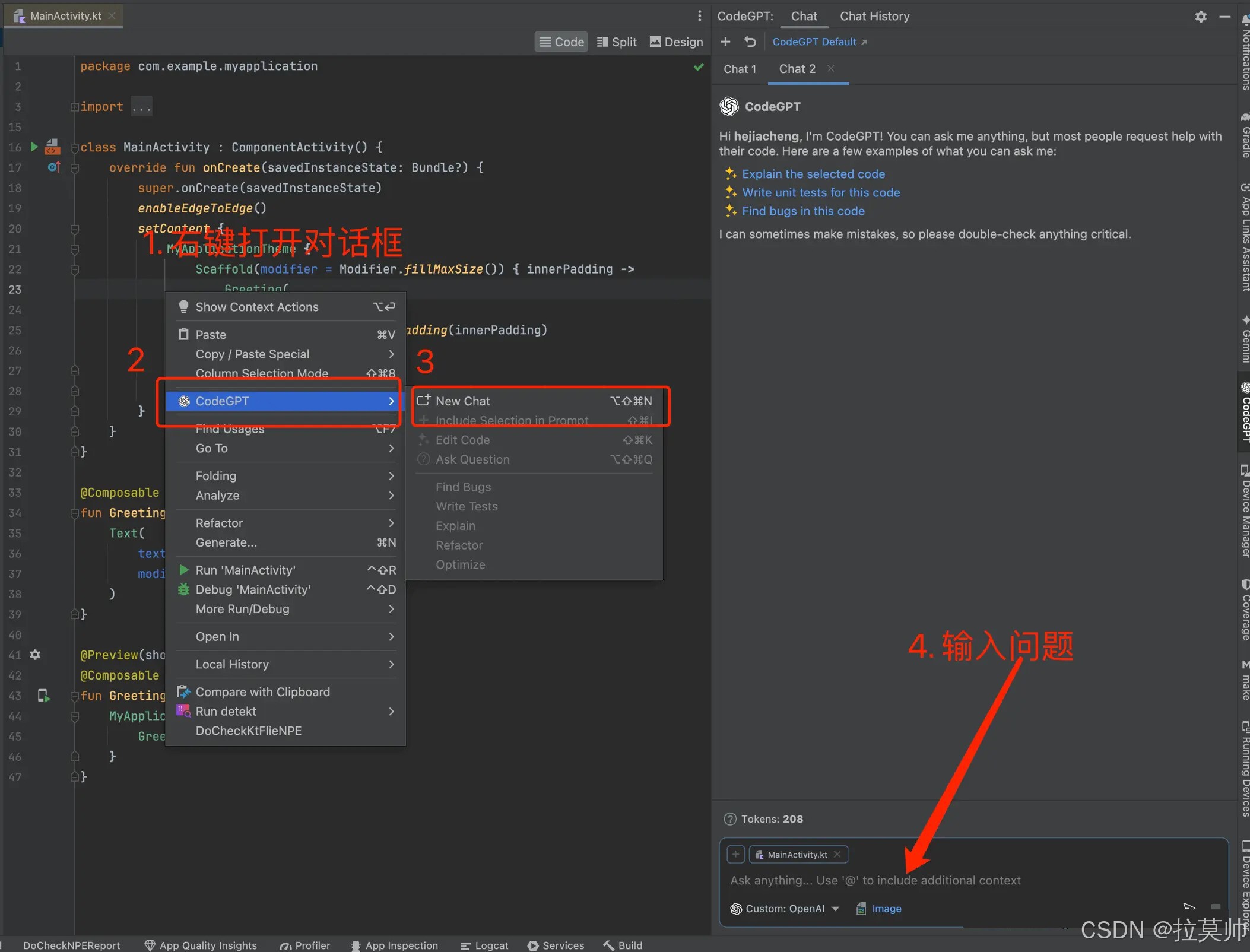Click the new chat plus icon

(725, 42)
